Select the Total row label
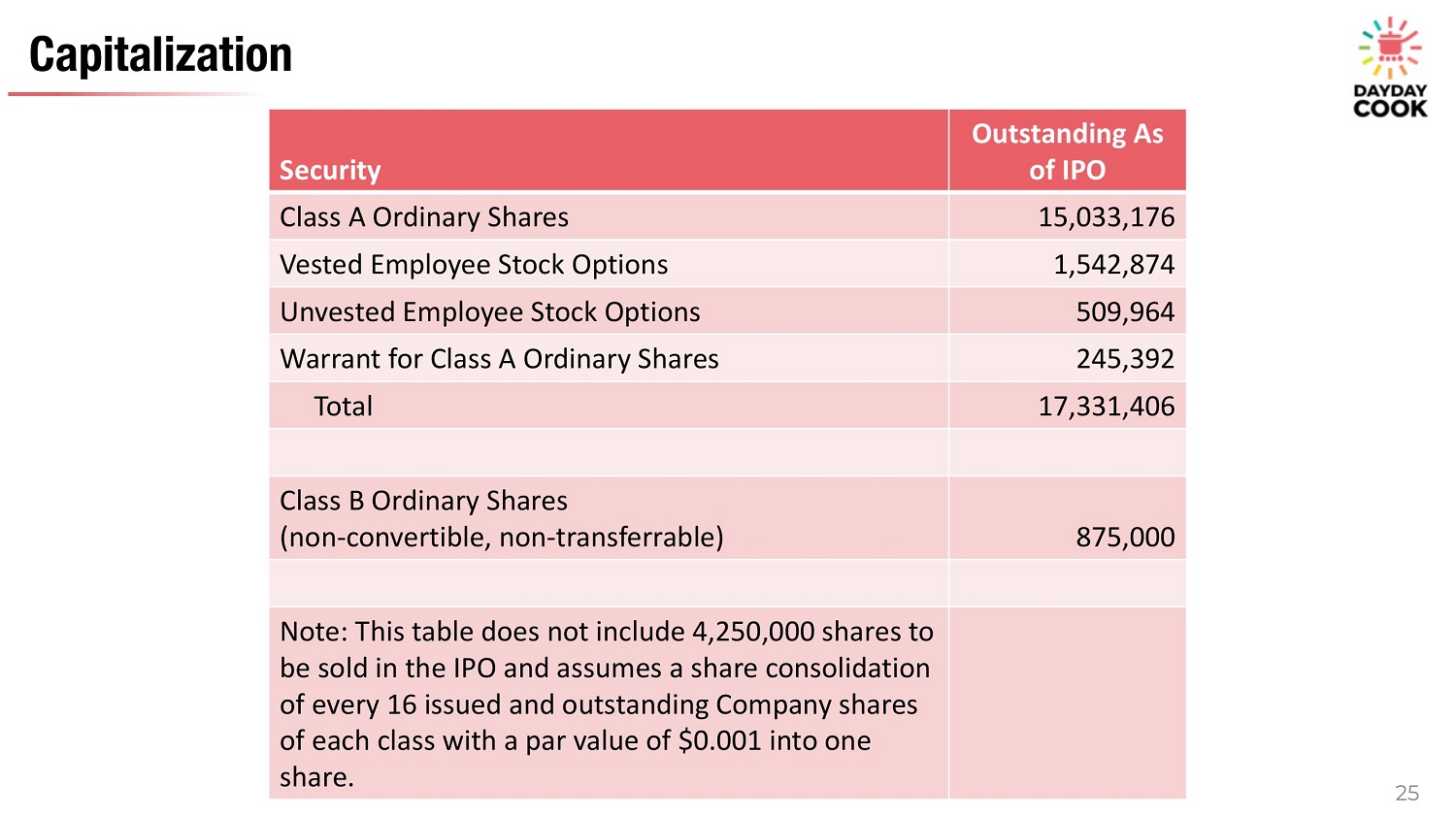Image resolution: width=1456 pixels, height=818 pixels. [x=343, y=407]
